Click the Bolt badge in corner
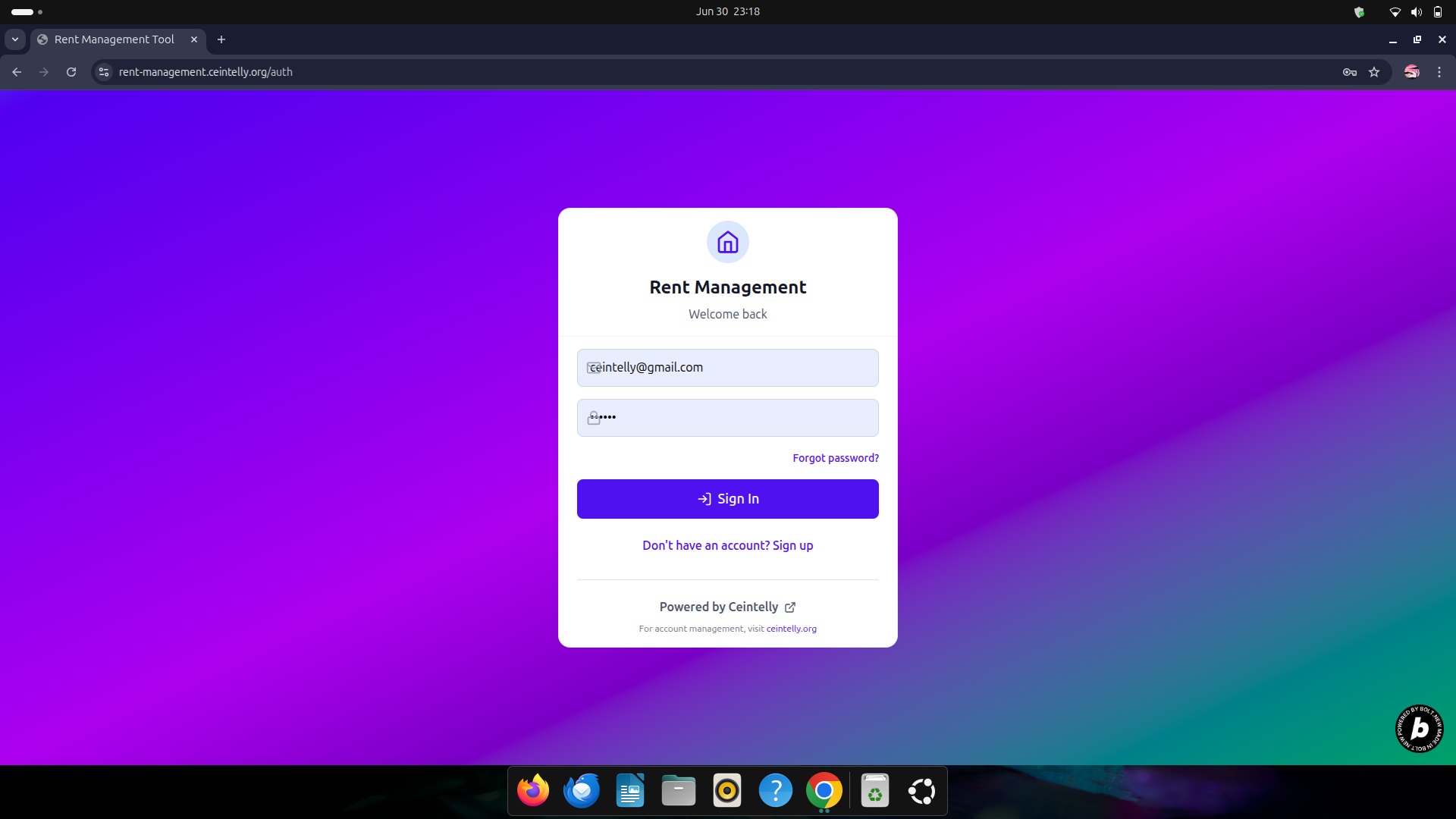This screenshot has height=819, width=1456. pos(1419,729)
